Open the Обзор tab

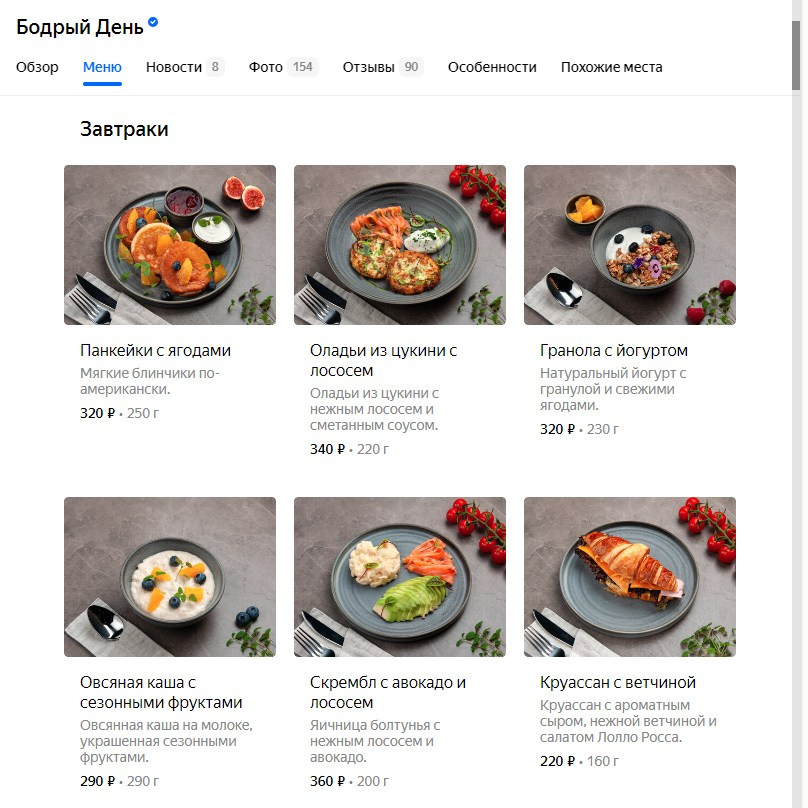click(x=37, y=67)
